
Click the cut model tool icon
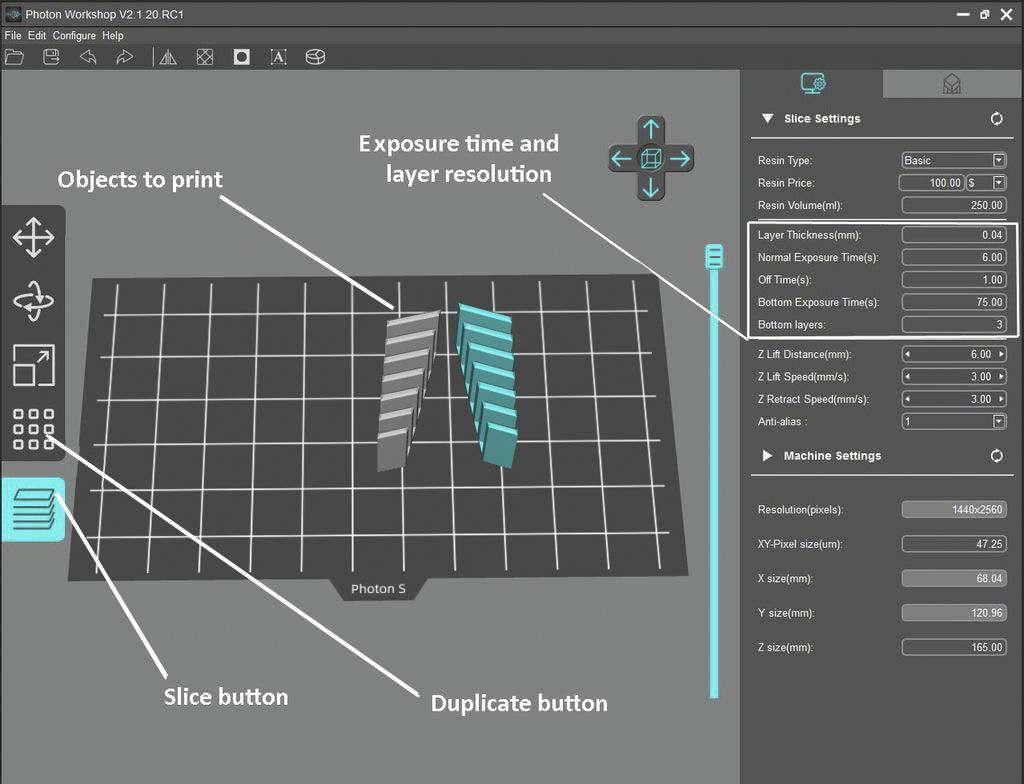[x=315, y=57]
